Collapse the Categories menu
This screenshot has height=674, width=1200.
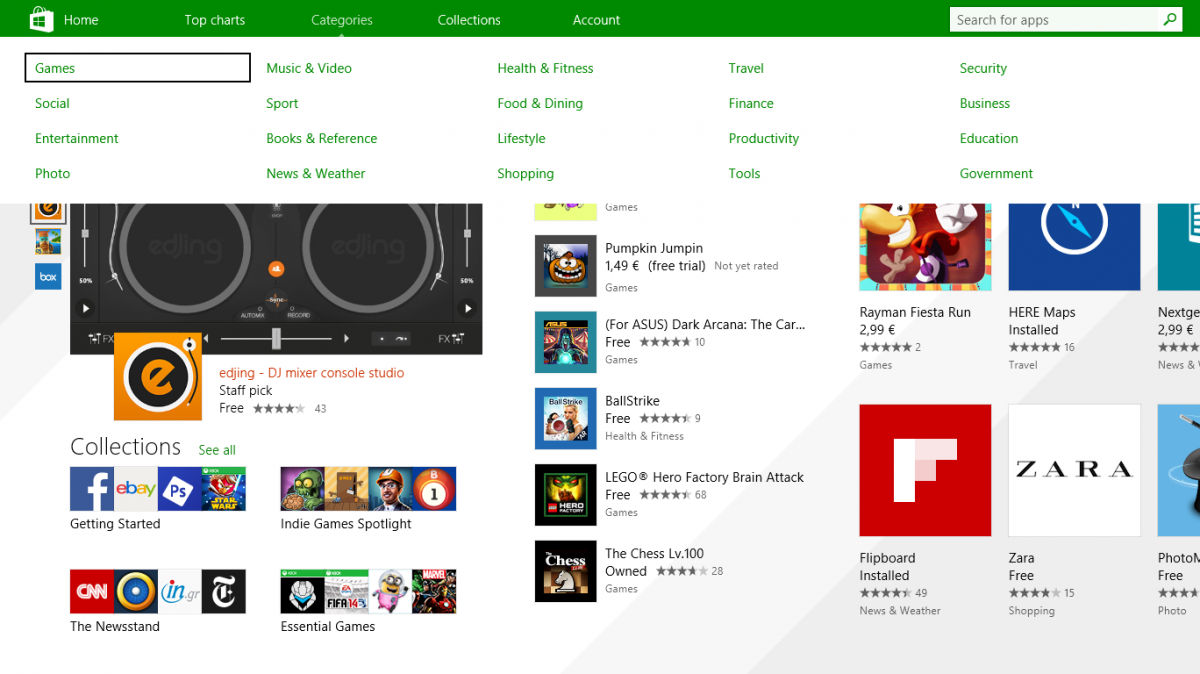pyautogui.click(x=342, y=20)
